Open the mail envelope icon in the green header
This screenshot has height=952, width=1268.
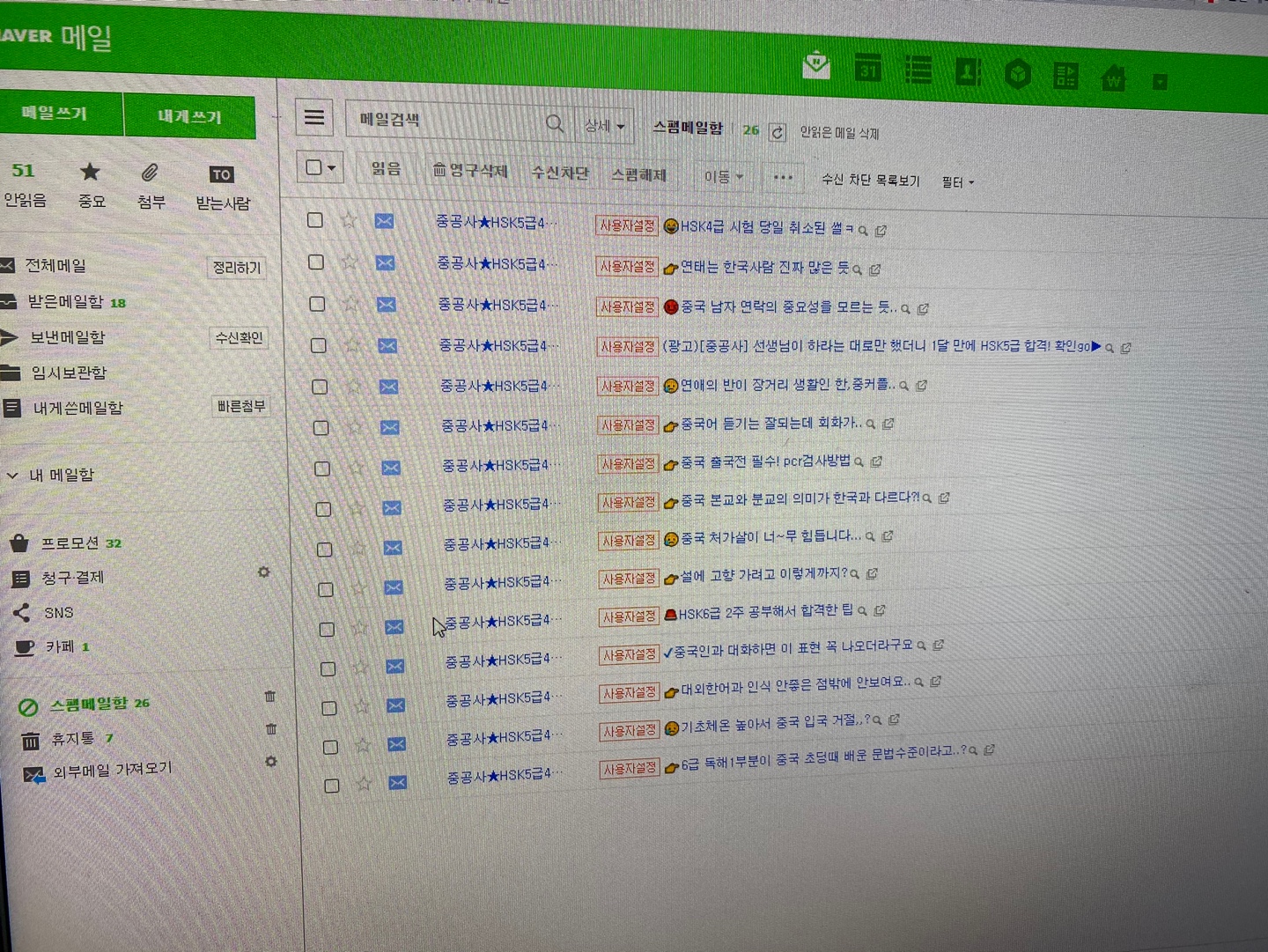click(x=817, y=64)
